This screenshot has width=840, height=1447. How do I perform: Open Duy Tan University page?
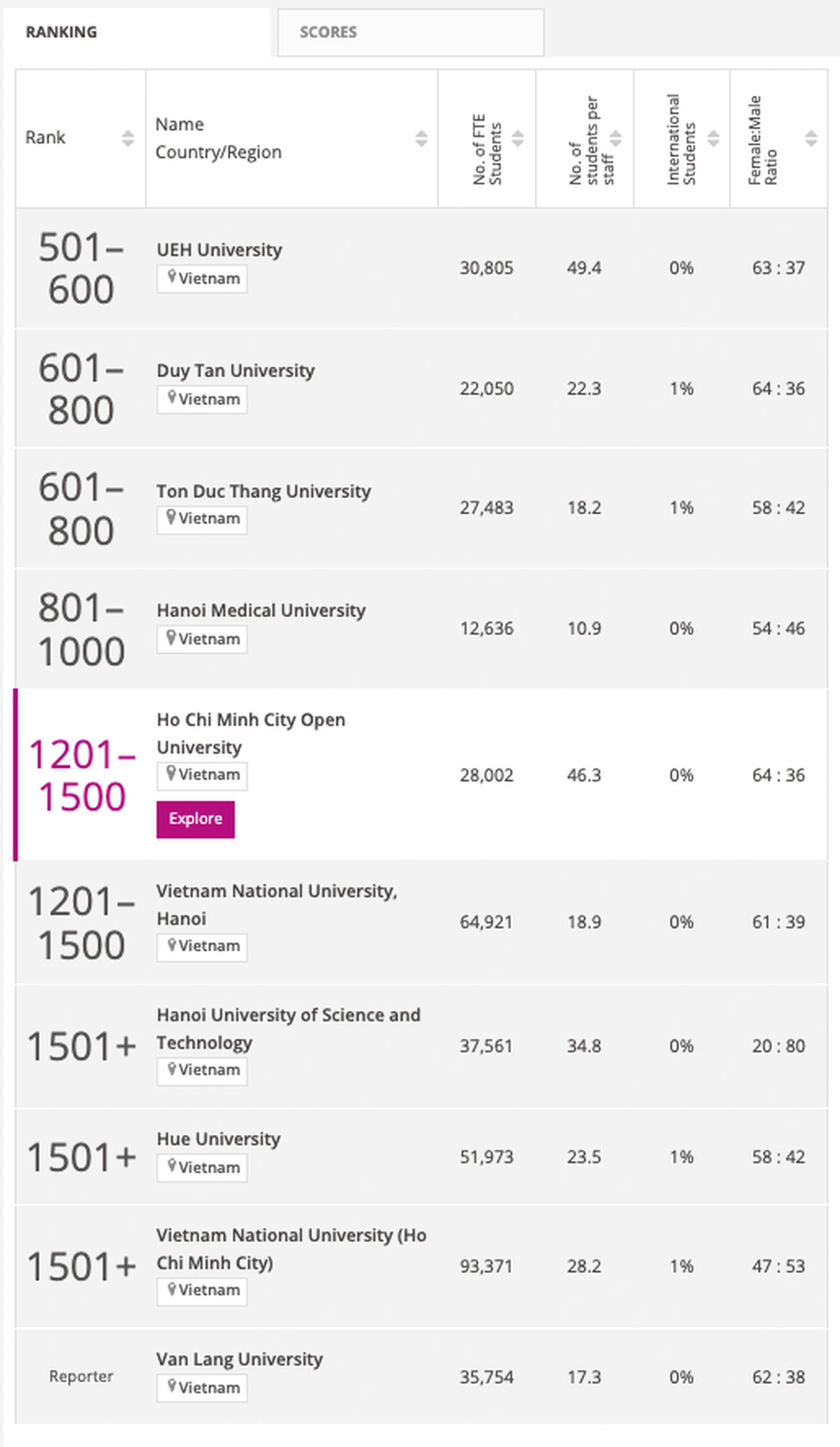pos(235,370)
